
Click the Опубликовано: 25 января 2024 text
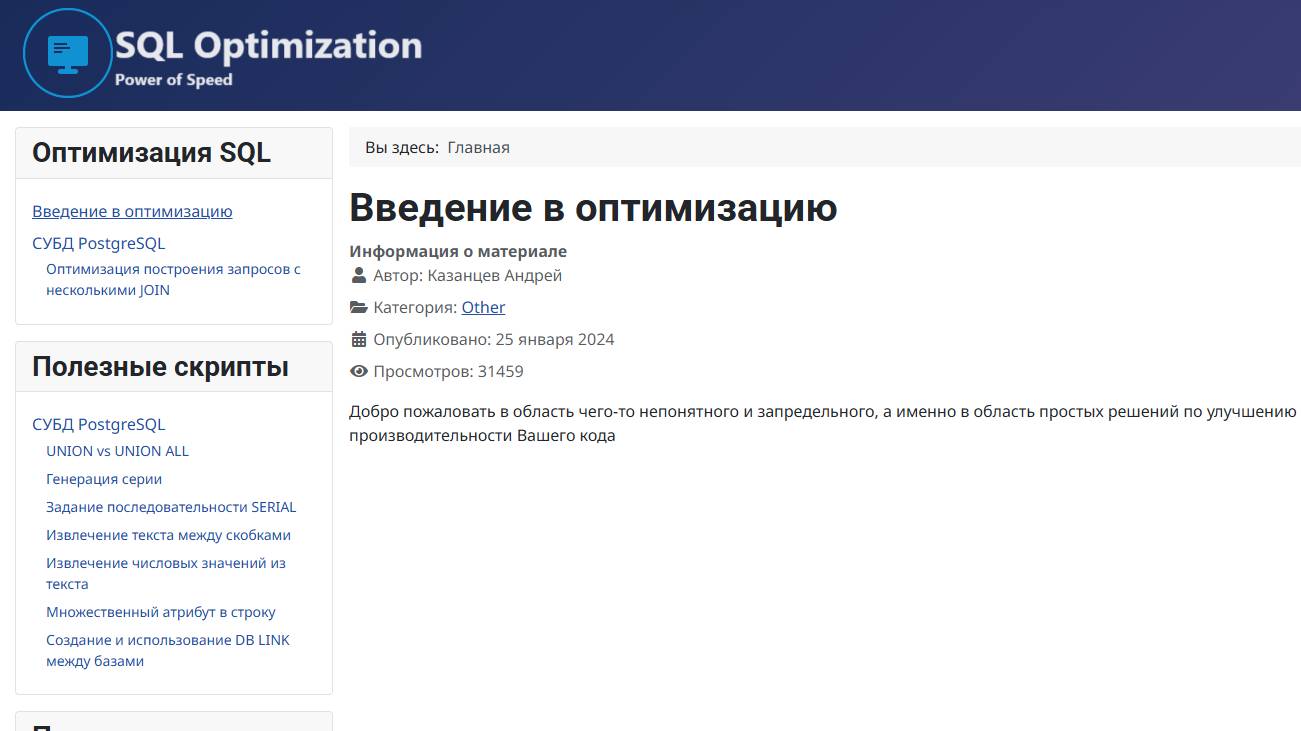pyautogui.click(x=494, y=339)
